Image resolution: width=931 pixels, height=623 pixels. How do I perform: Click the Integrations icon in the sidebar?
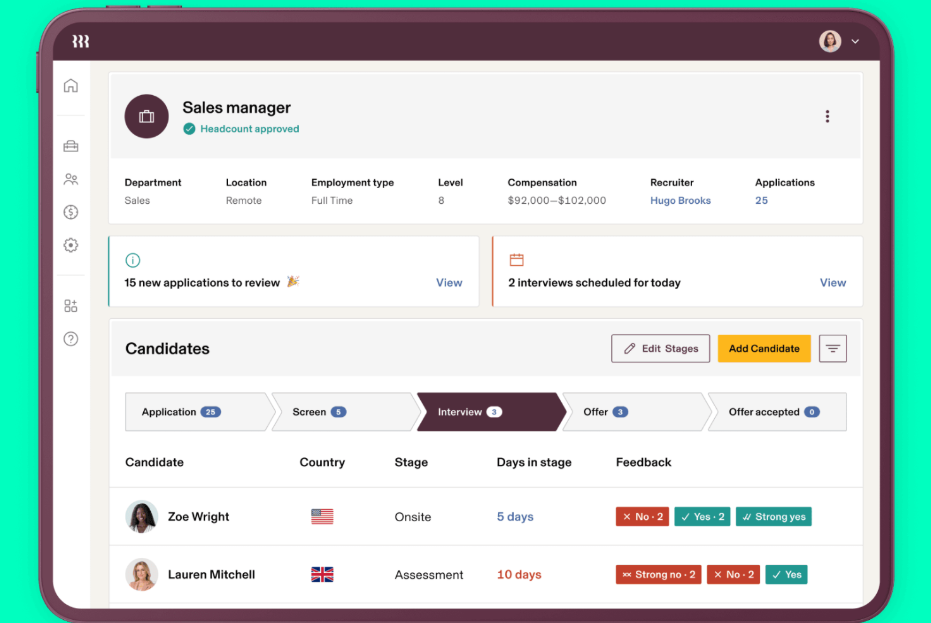click(70, 306)
